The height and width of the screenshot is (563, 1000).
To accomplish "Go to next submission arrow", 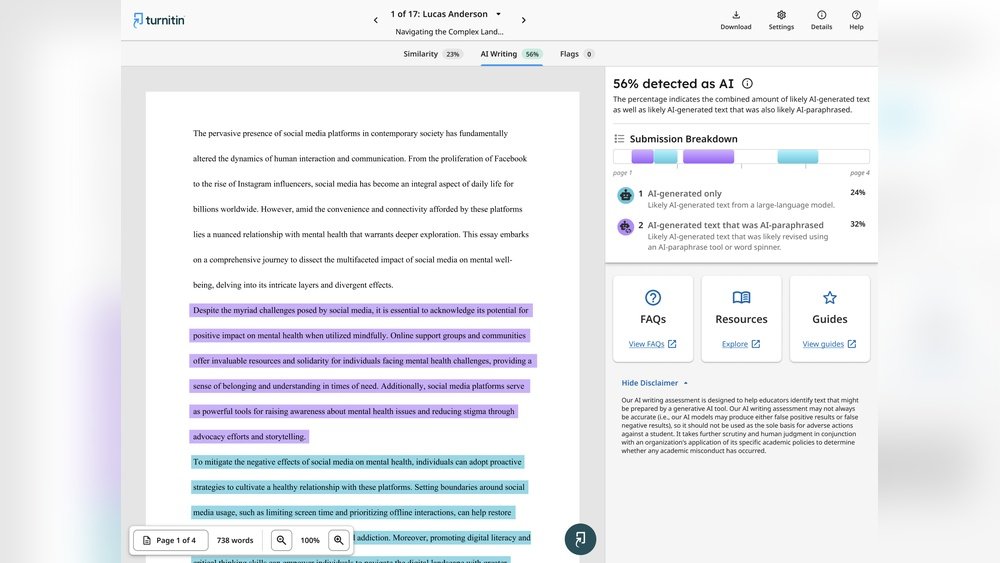I will (524, 20).
